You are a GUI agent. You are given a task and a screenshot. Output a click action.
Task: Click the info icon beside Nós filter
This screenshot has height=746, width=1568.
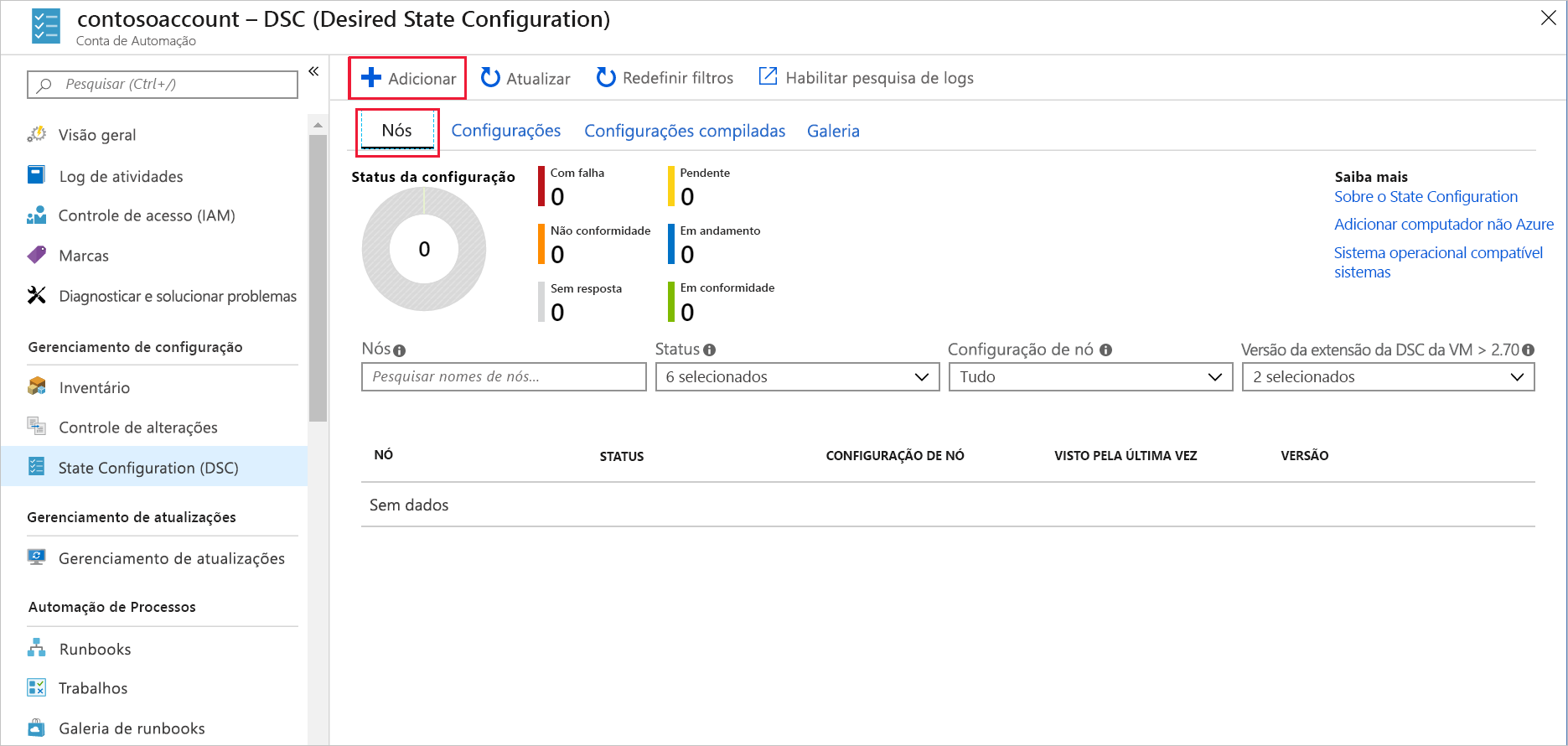point(400,350)
